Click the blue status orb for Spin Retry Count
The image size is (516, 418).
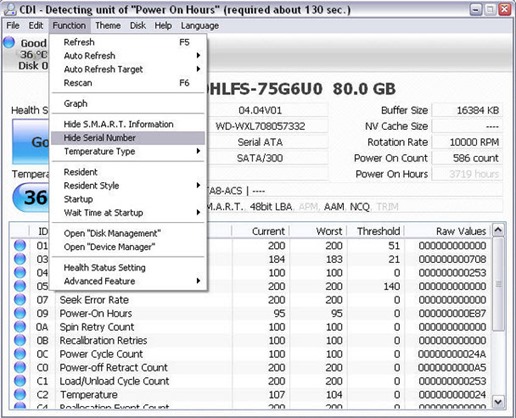[x=20, y=327]
